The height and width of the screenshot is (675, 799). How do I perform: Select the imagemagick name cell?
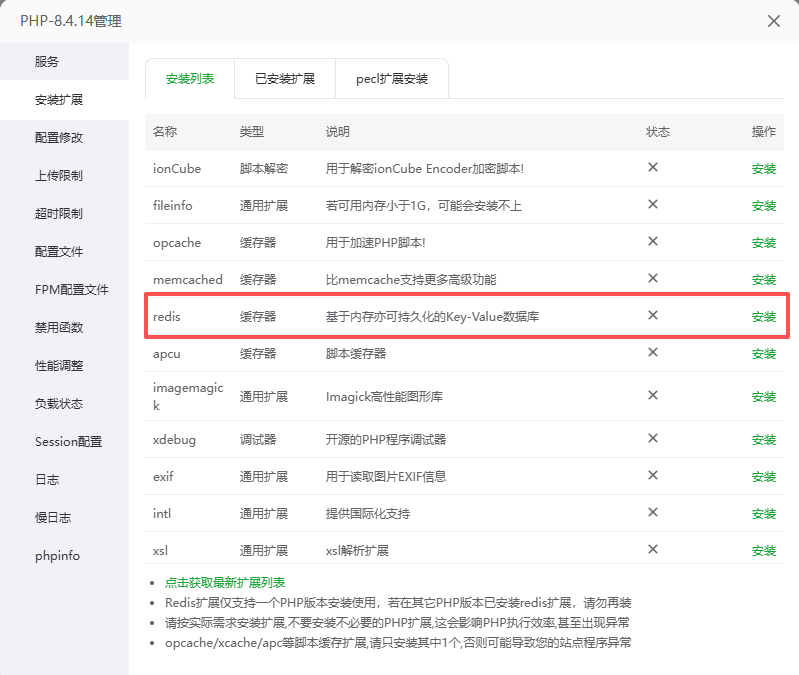pos(188,396)
